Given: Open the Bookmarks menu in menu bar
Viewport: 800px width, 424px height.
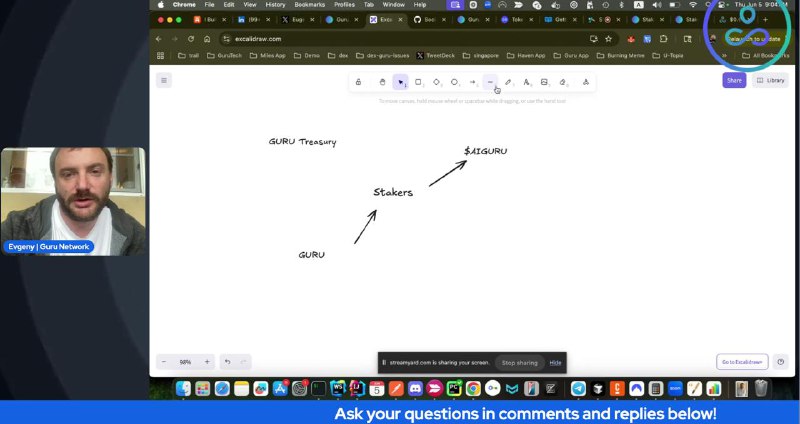Looking at the screenshot, I should pos(310,5).
